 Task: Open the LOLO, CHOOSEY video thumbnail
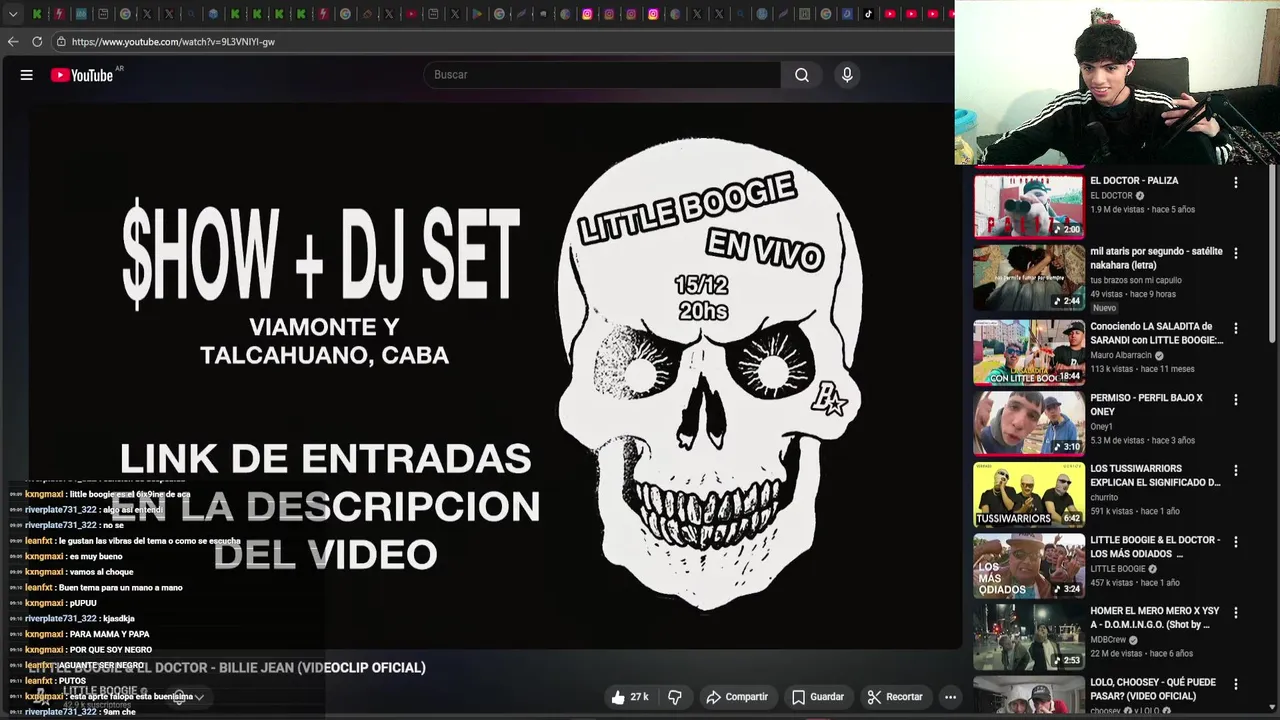tap(1029, 696)
